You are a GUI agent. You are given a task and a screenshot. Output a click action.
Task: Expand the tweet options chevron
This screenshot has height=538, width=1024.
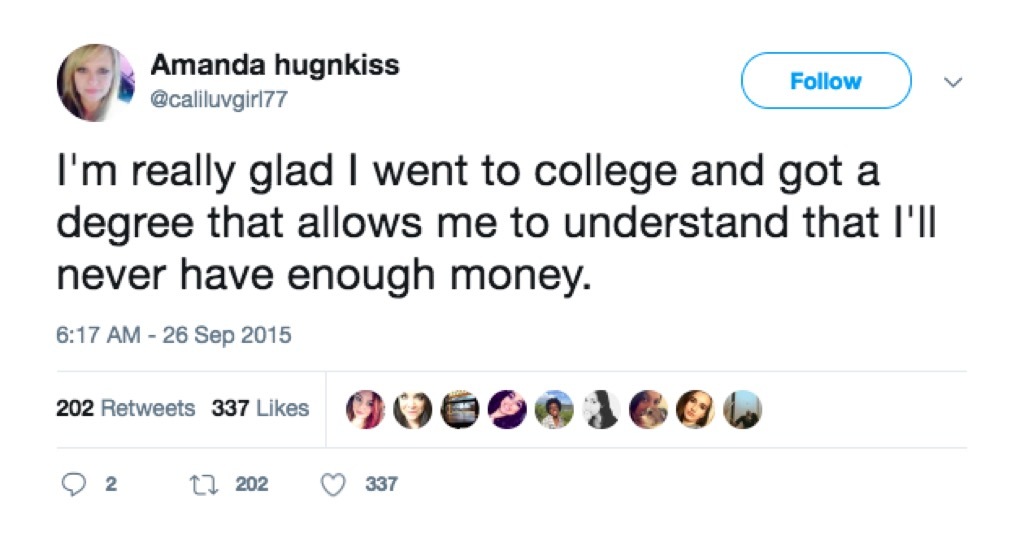[953, 81]
